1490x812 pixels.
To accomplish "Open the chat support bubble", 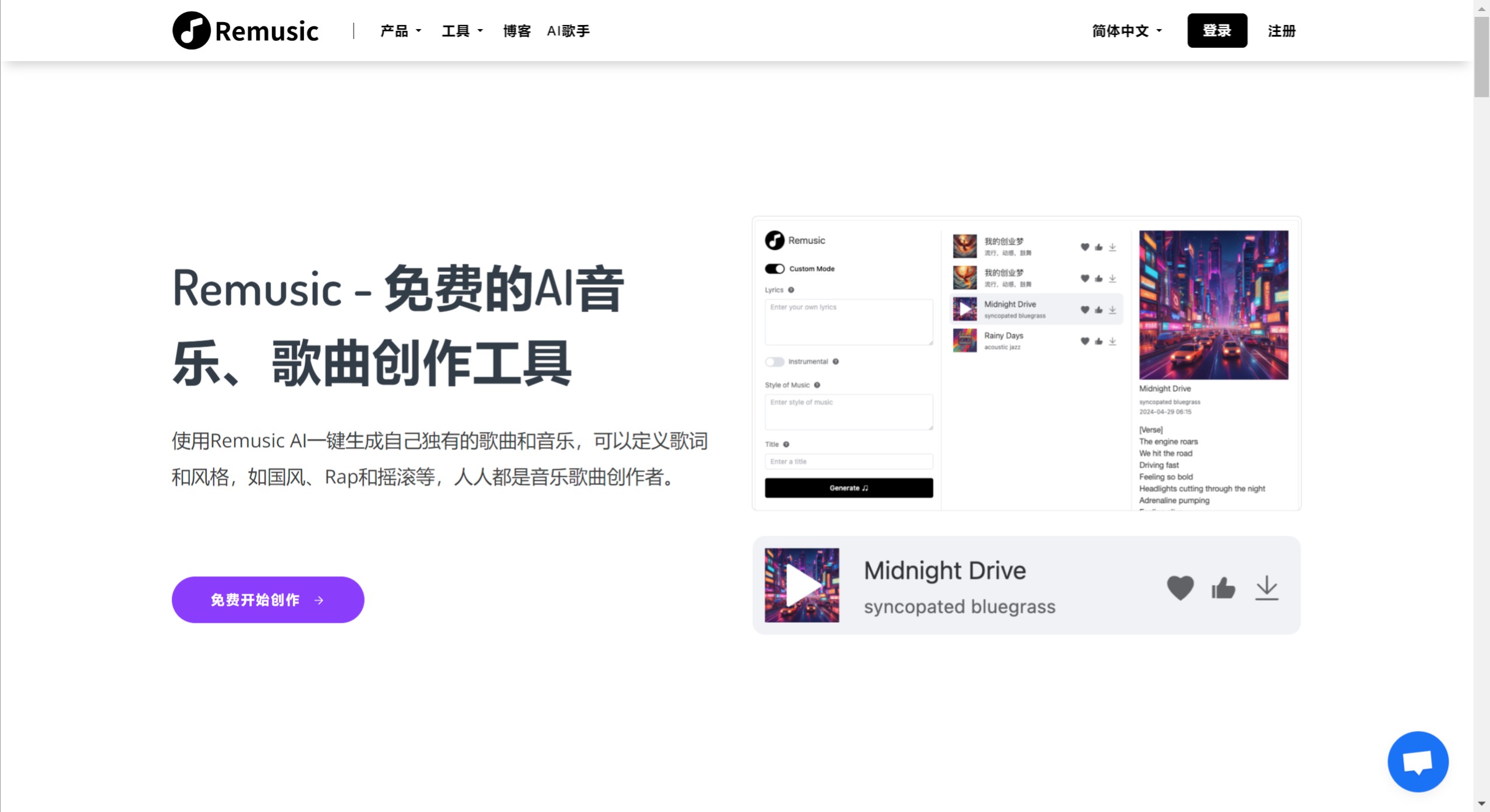I will pyautogui.click(x=1418, y=761).
